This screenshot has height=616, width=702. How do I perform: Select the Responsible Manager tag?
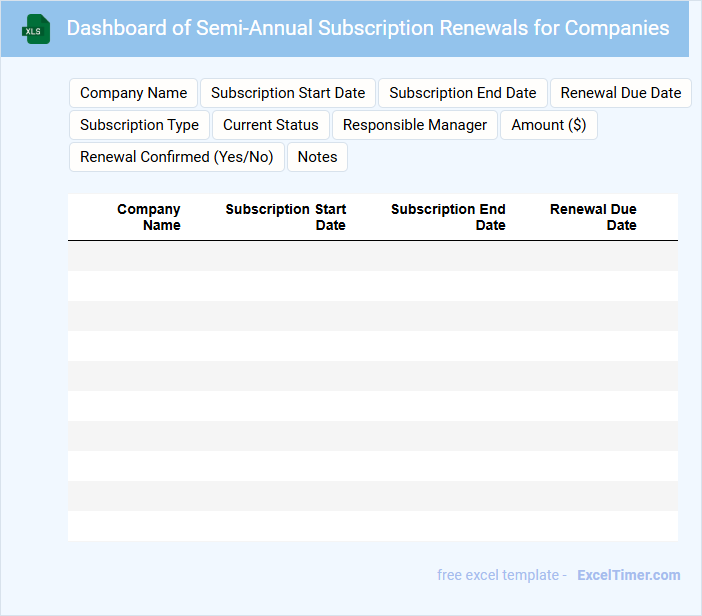tap(414, 125)
